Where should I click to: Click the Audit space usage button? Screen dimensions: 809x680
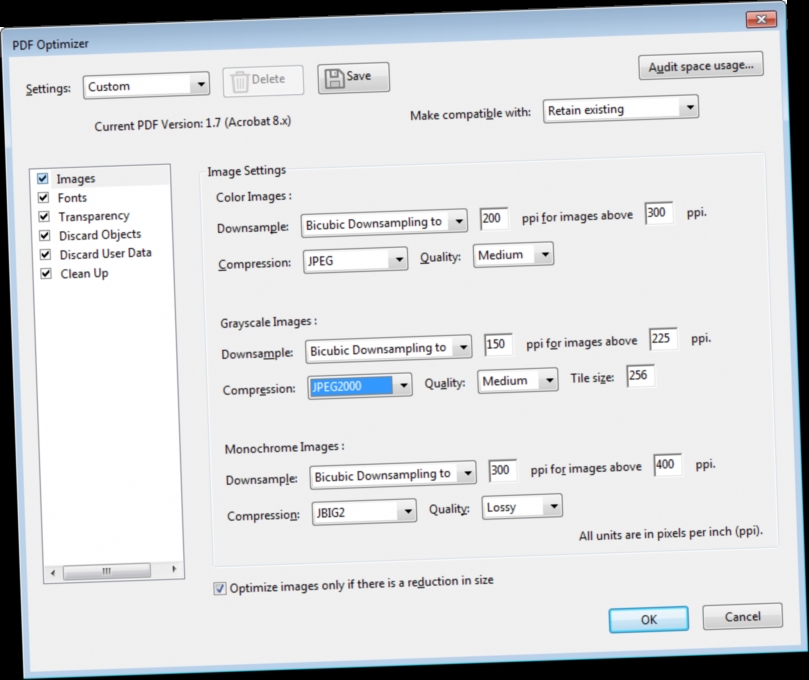[x=700, y=65]
